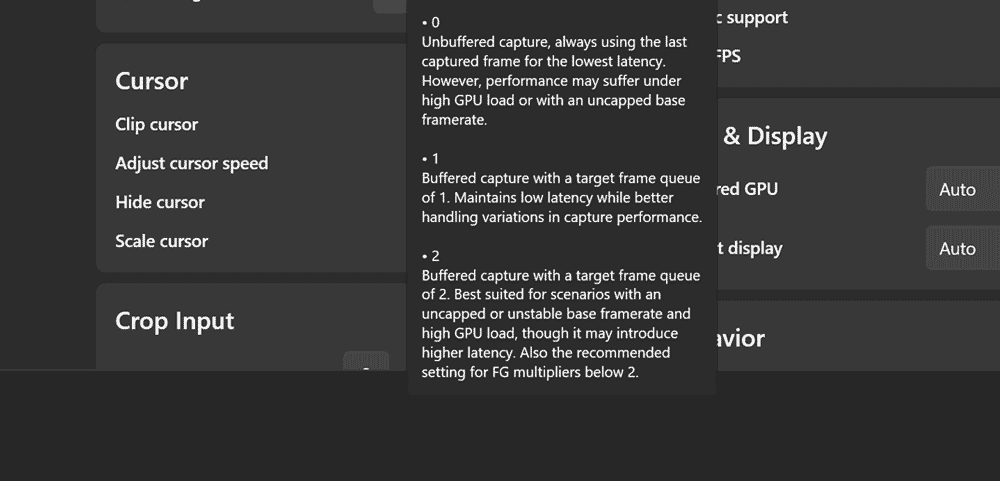Click the Scale cursor option label
Screen dimensions: 1000x481
point(161,241)
